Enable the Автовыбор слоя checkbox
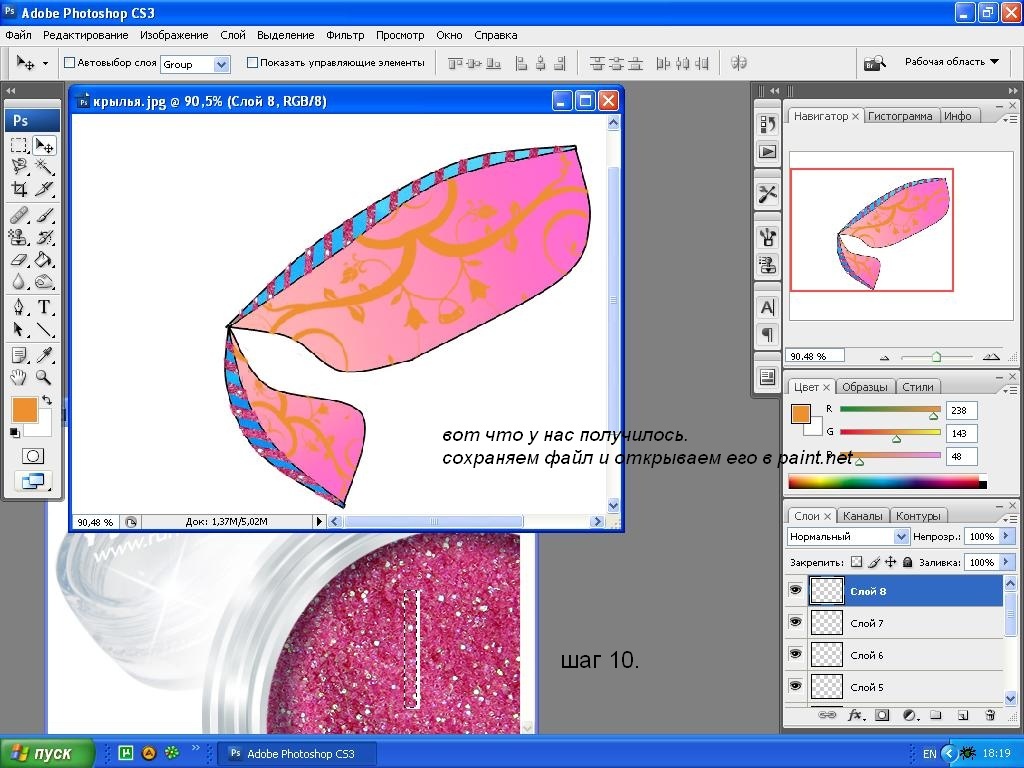The height and width of the screenshot is (768, 1024). click(70, 62)
